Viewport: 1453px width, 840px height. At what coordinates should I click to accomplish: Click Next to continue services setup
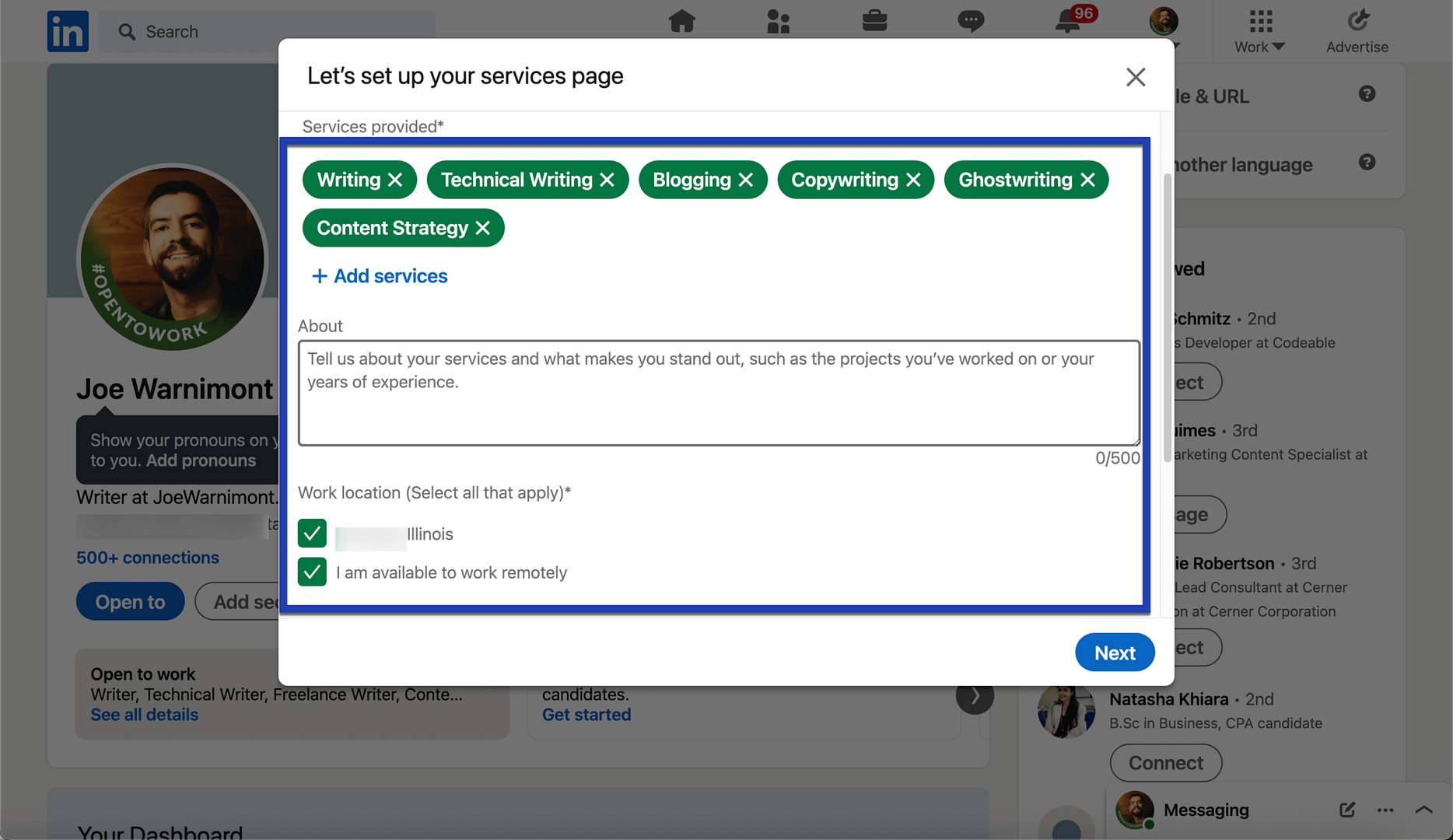[x=1115, y=653]
